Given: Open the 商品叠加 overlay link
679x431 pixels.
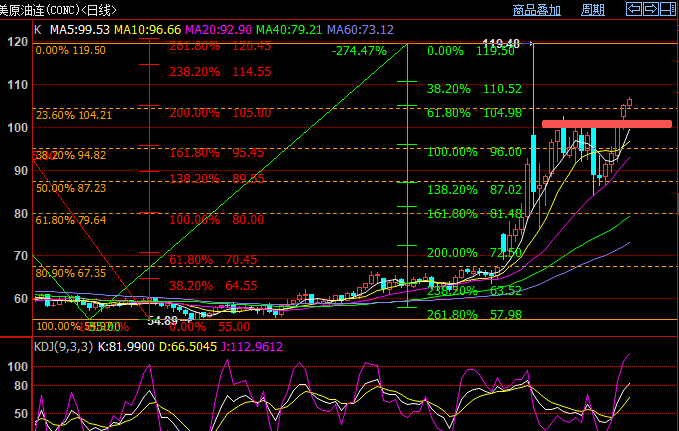Looking at the screenshot, I should [x=536, y=10].
